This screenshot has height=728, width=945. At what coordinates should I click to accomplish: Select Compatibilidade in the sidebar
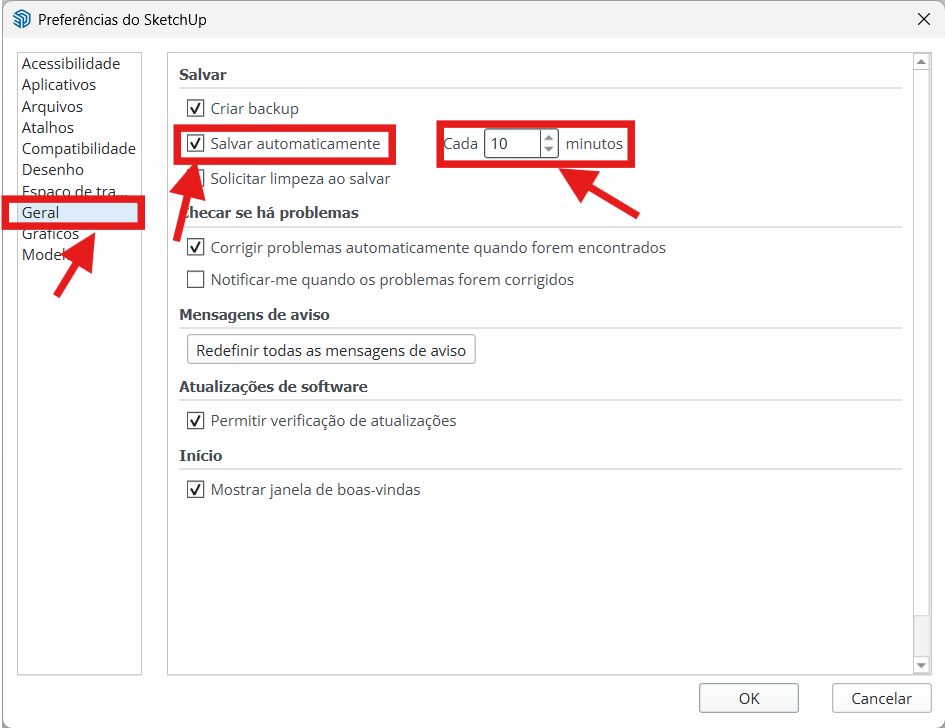(78, 148)
